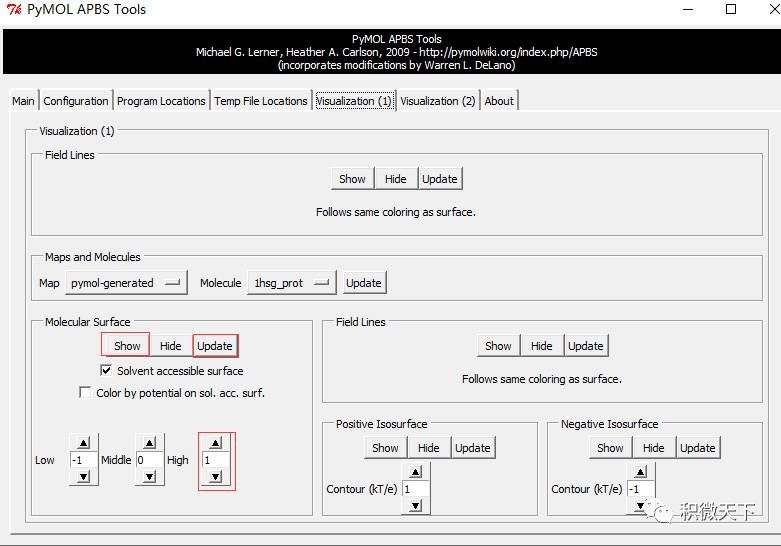Hide the Negative Isosurface
The height and width of the screenshot is (546, 781).
(x=653, y=448)
